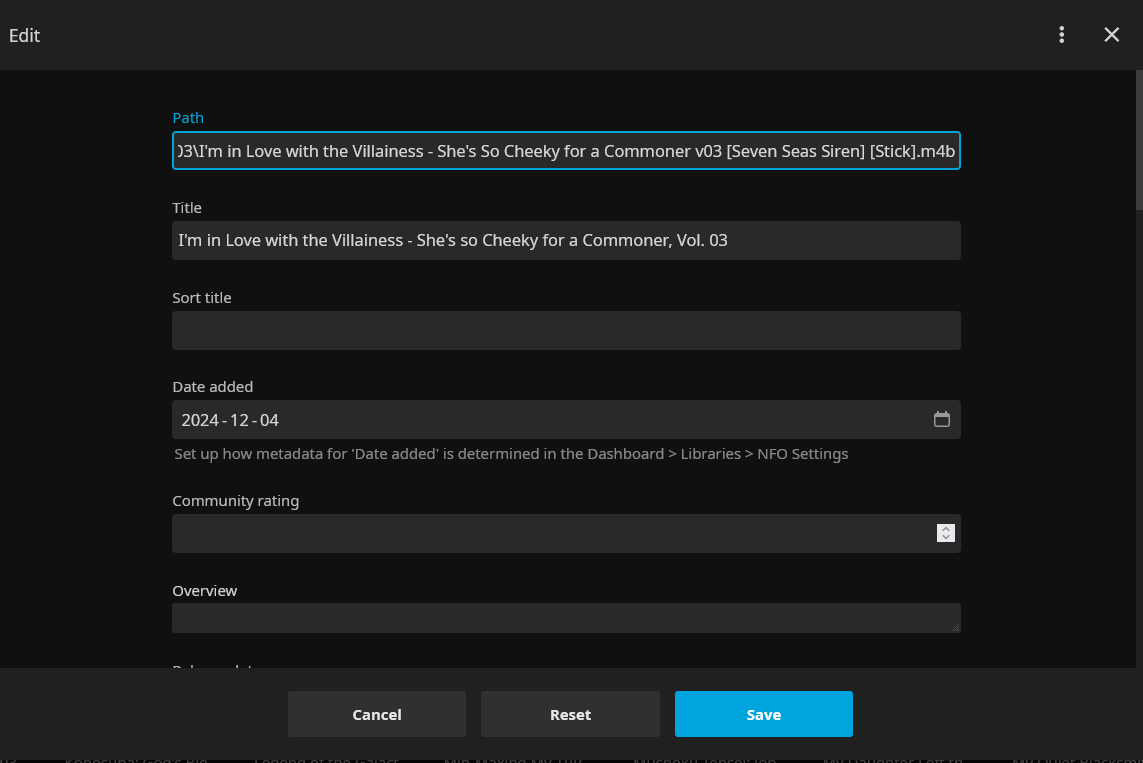Close the Edit dialog with X
1143x763 pixels.
pos(1111,35)
